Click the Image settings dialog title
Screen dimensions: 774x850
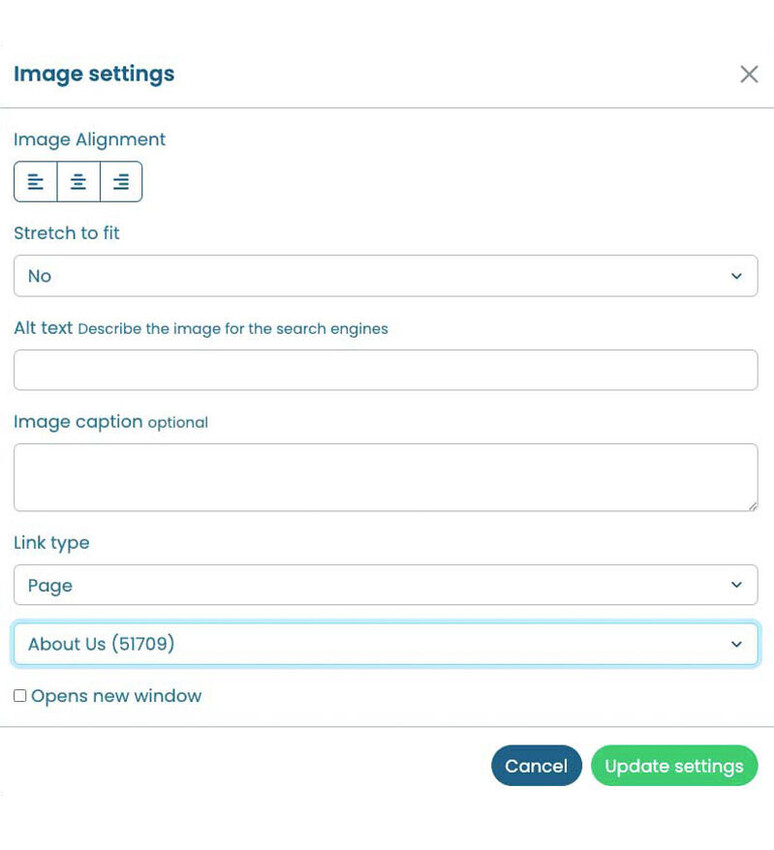tap(93, 73)
